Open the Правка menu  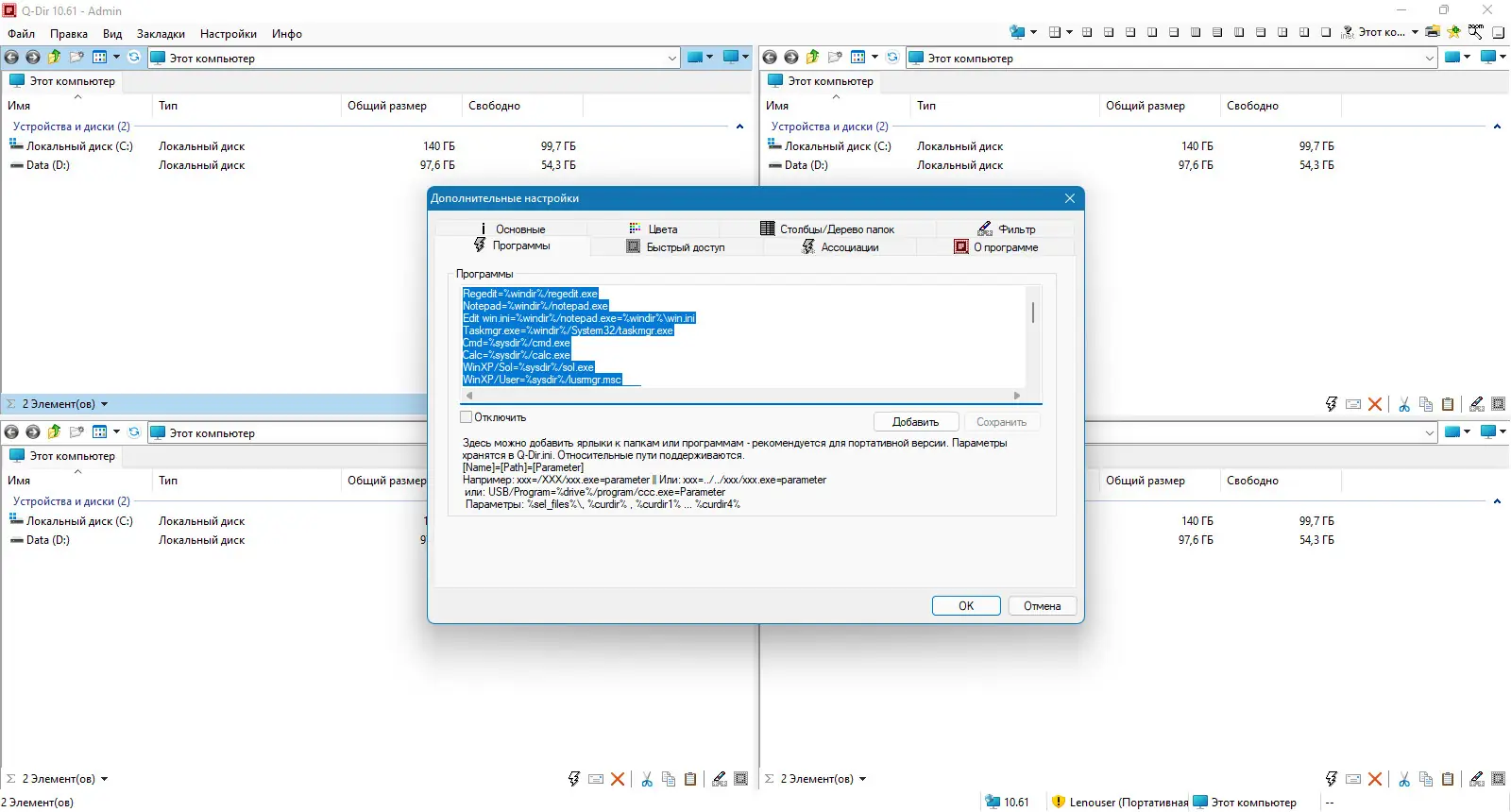(69, 33)
